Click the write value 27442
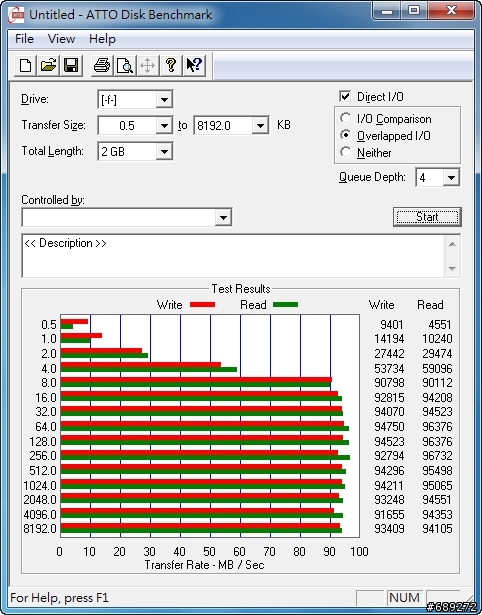Viewport: 482px width, 615px height. (389, 354)
